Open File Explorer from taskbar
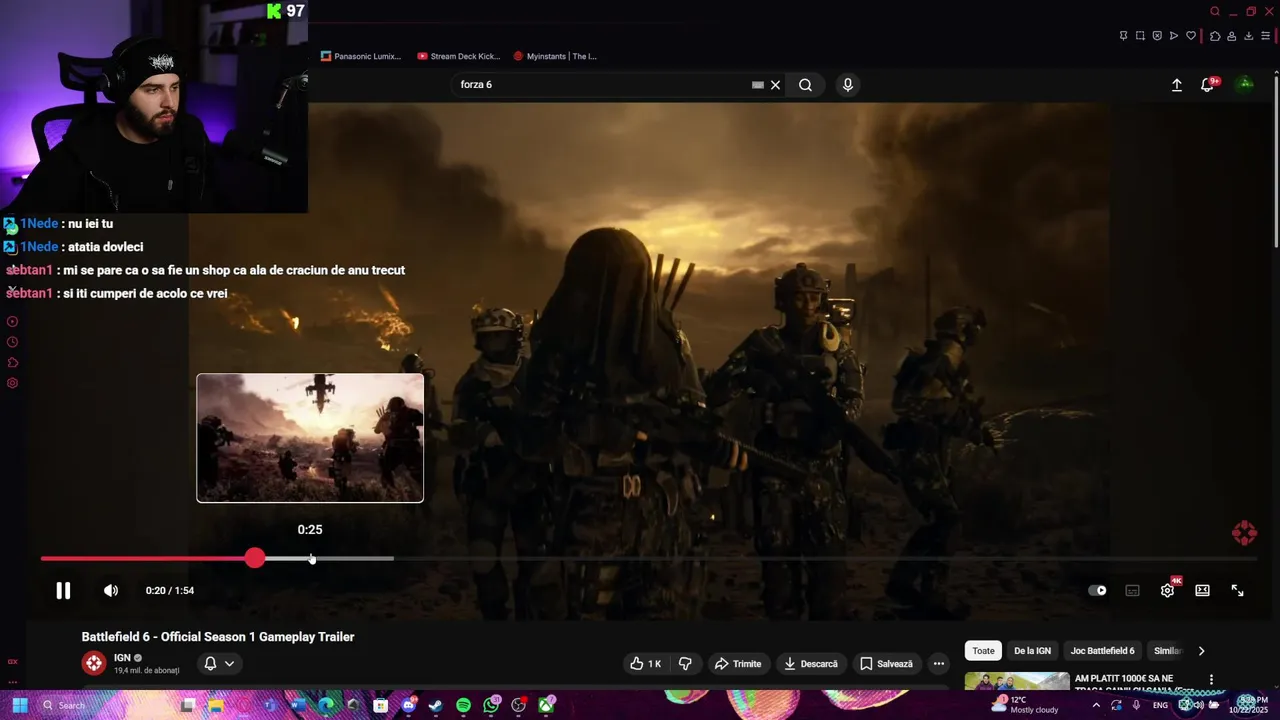 tap(215, 705)
